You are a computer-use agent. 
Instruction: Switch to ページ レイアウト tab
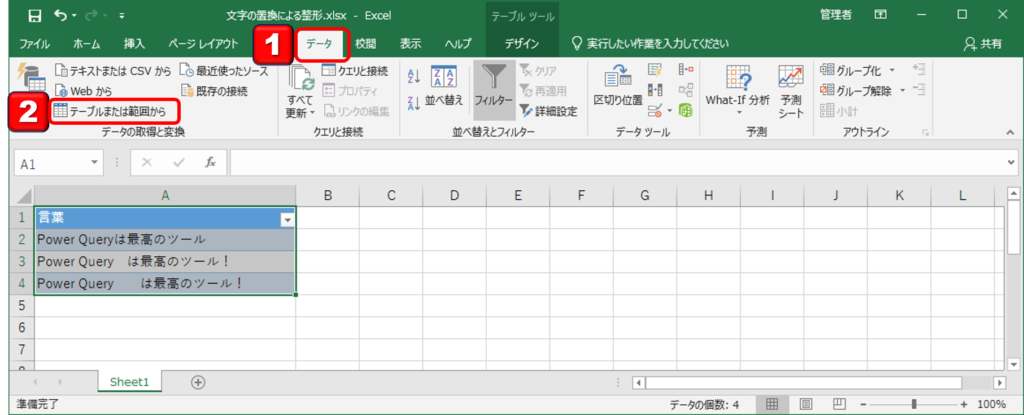coord(203,44)
